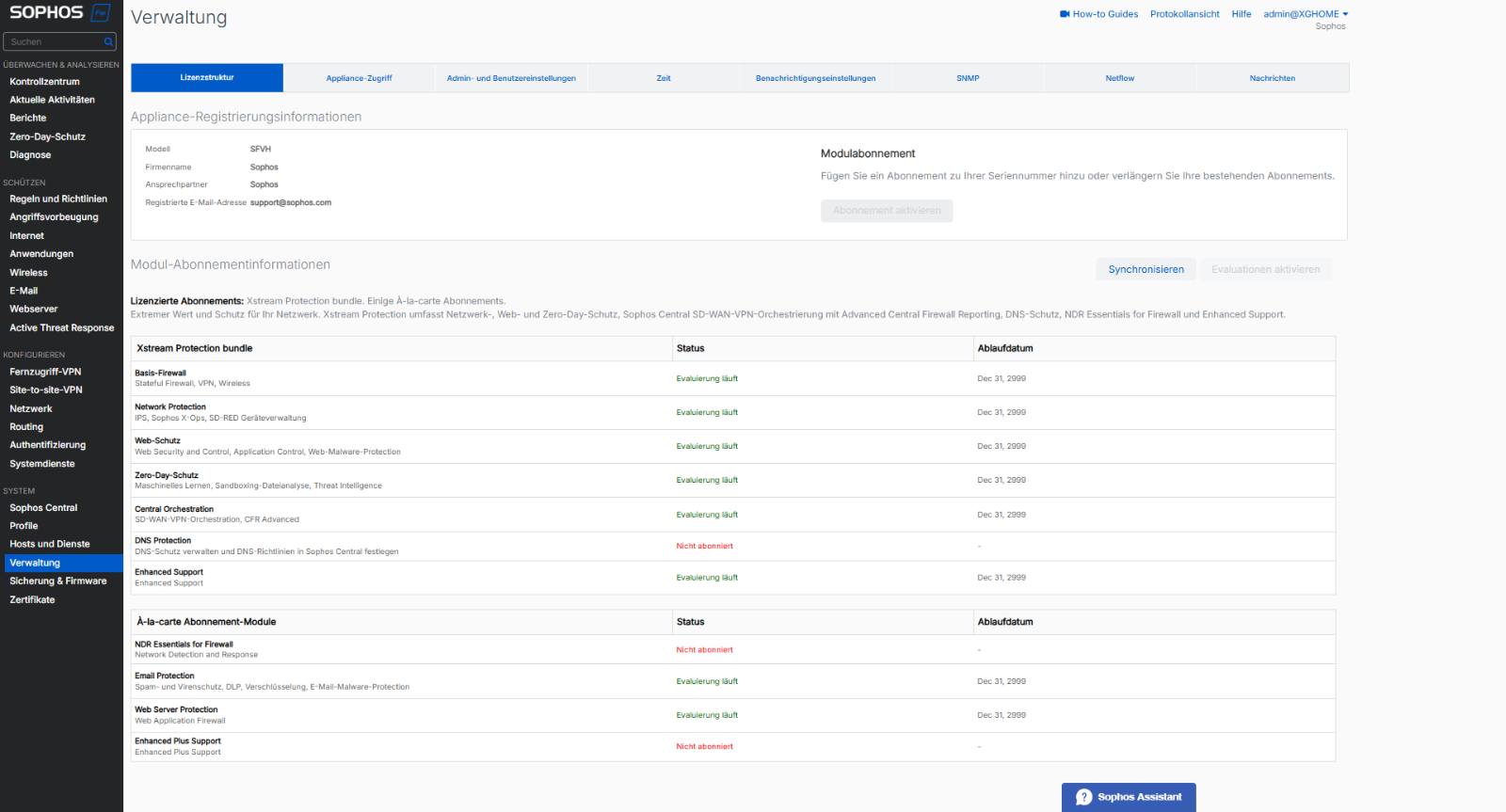The height and width of the screenshot is (812, 1506).
Task: Click the support@sophos.com email address
Action: 291,202
